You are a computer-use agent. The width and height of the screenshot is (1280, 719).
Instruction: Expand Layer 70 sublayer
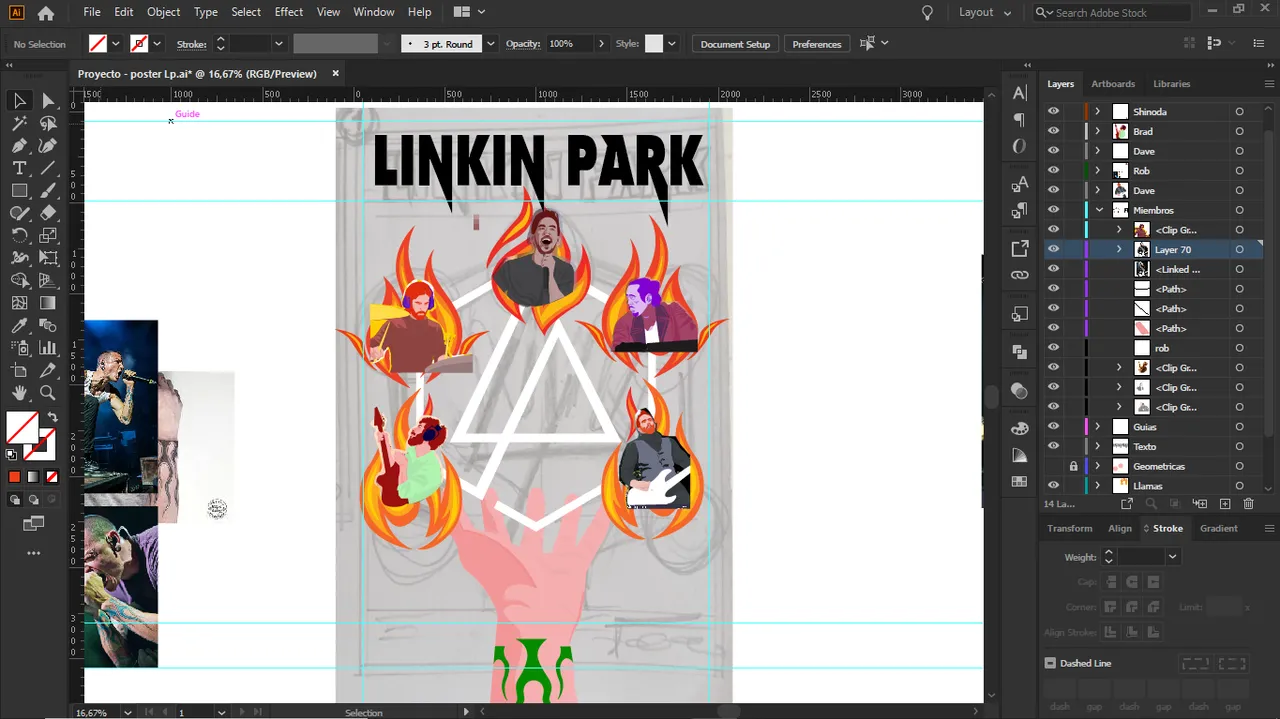[x=1119, y=250]
